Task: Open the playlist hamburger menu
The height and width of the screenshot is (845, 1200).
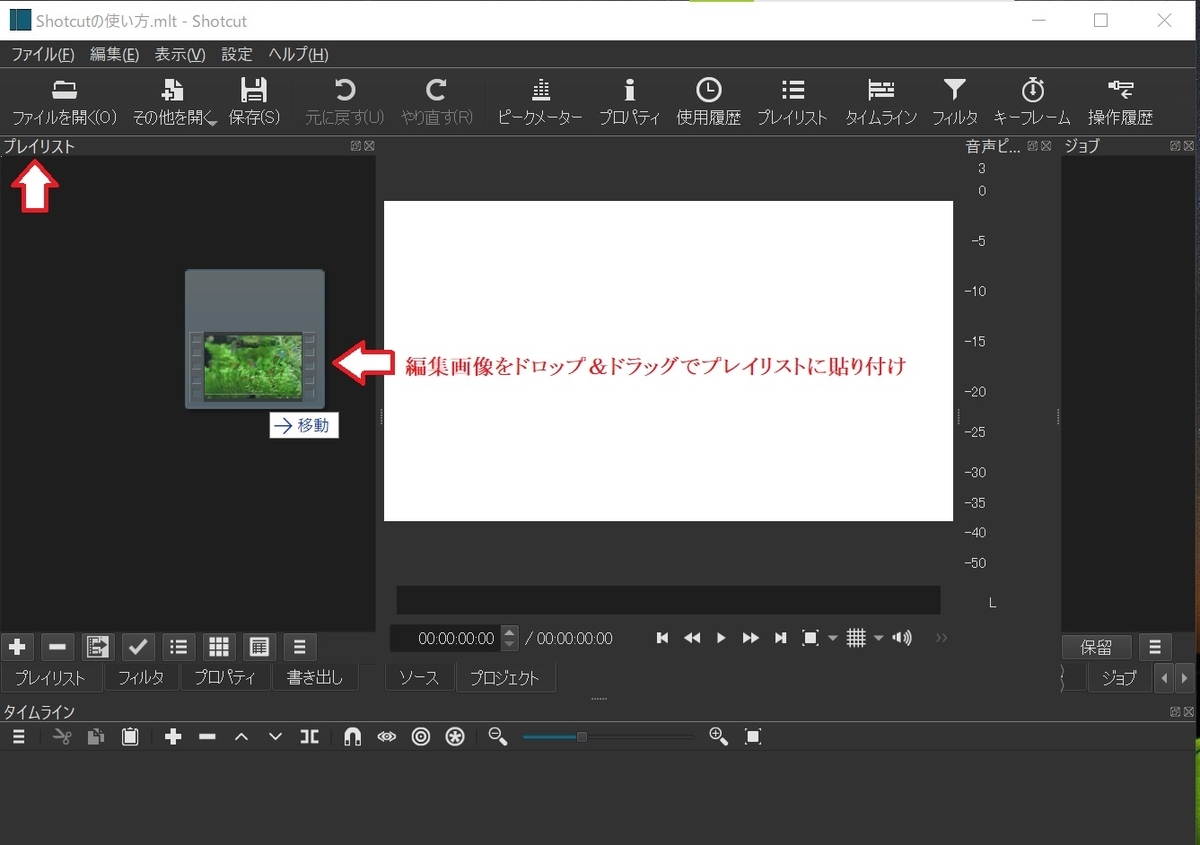Action: click(x=299, y=647)
